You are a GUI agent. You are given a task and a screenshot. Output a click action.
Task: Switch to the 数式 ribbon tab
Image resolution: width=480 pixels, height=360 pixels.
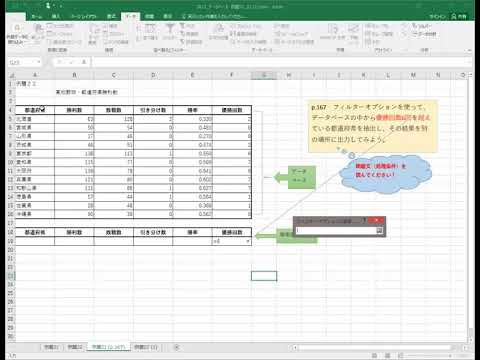(x=111, y=16)
